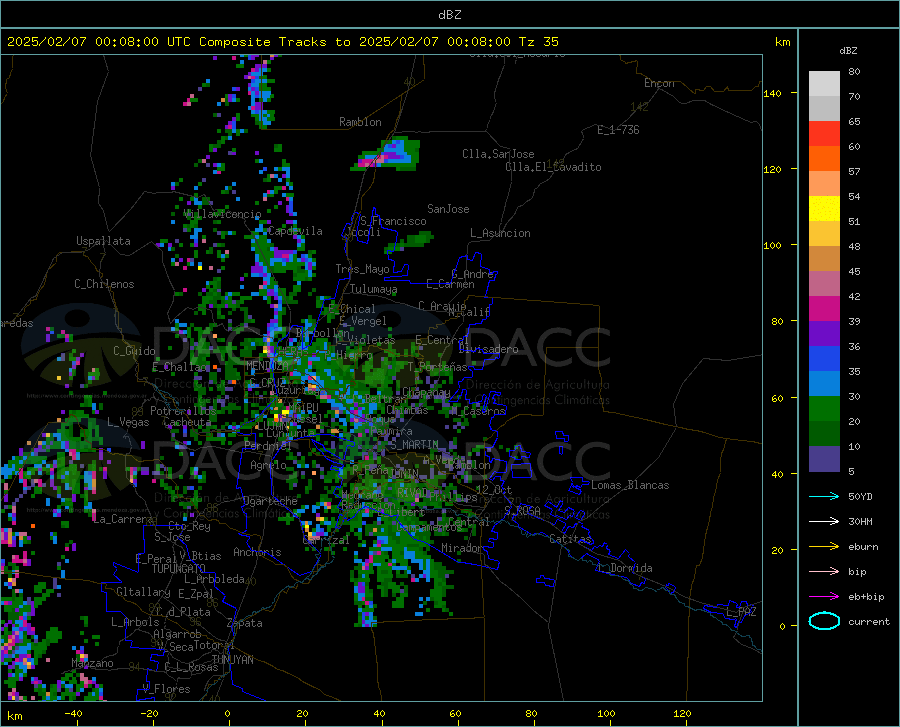Click the Encon place label
900x727 pixels.
click(659, 83)
